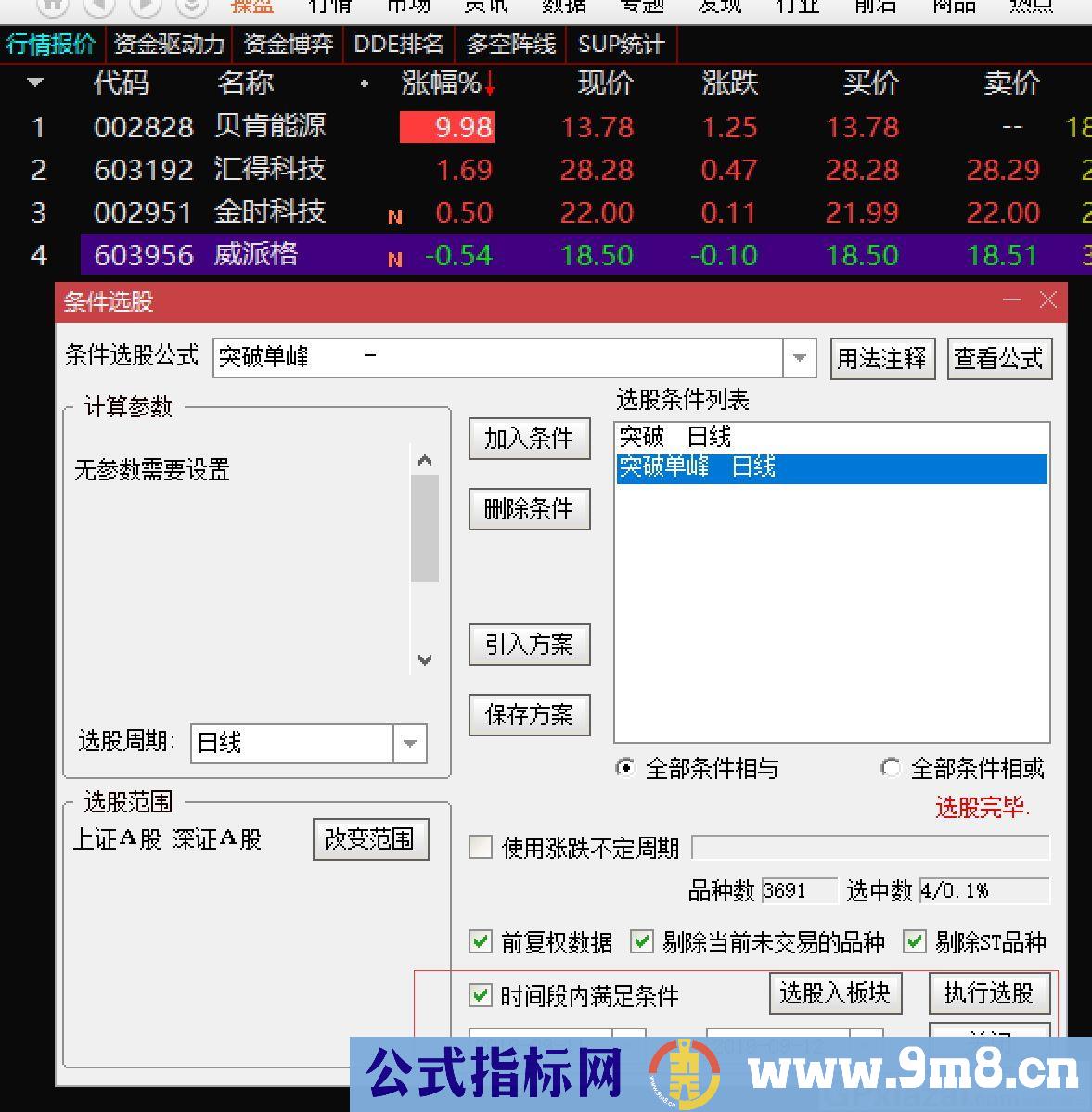1092x1112 pixels.
Task: Close the 条件选股 dialog
Action: (1048, 300)
